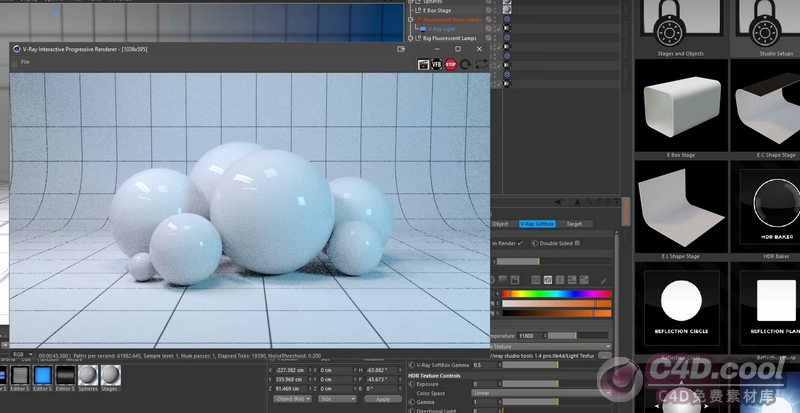This screenshot has width=800, height=413.
Task: Click the Double Sided keyframe circle
Action: click(x=534, y=244)
